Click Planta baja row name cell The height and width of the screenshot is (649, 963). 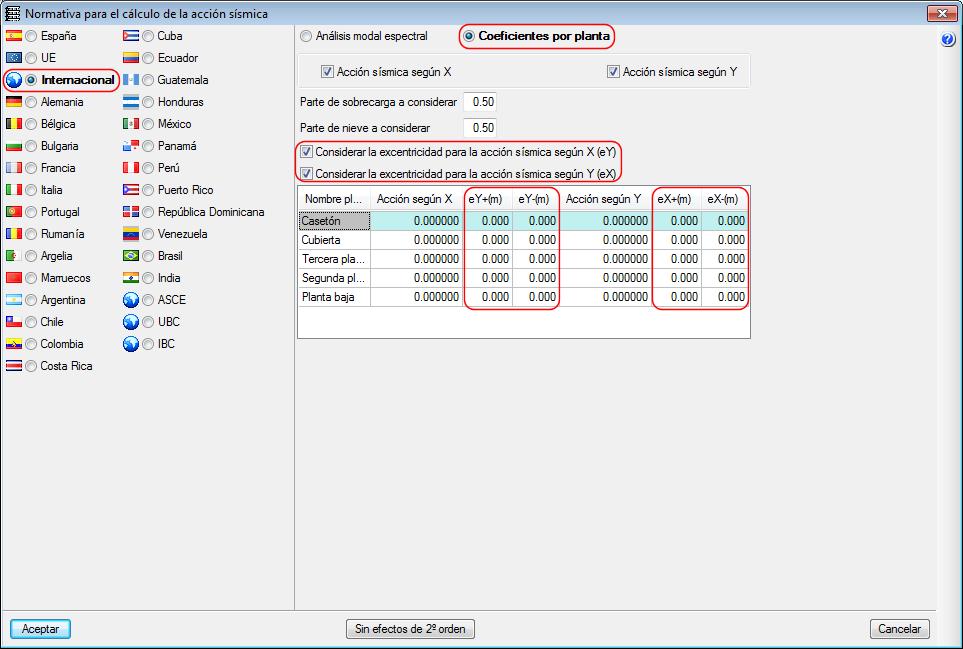pos(334,297)
